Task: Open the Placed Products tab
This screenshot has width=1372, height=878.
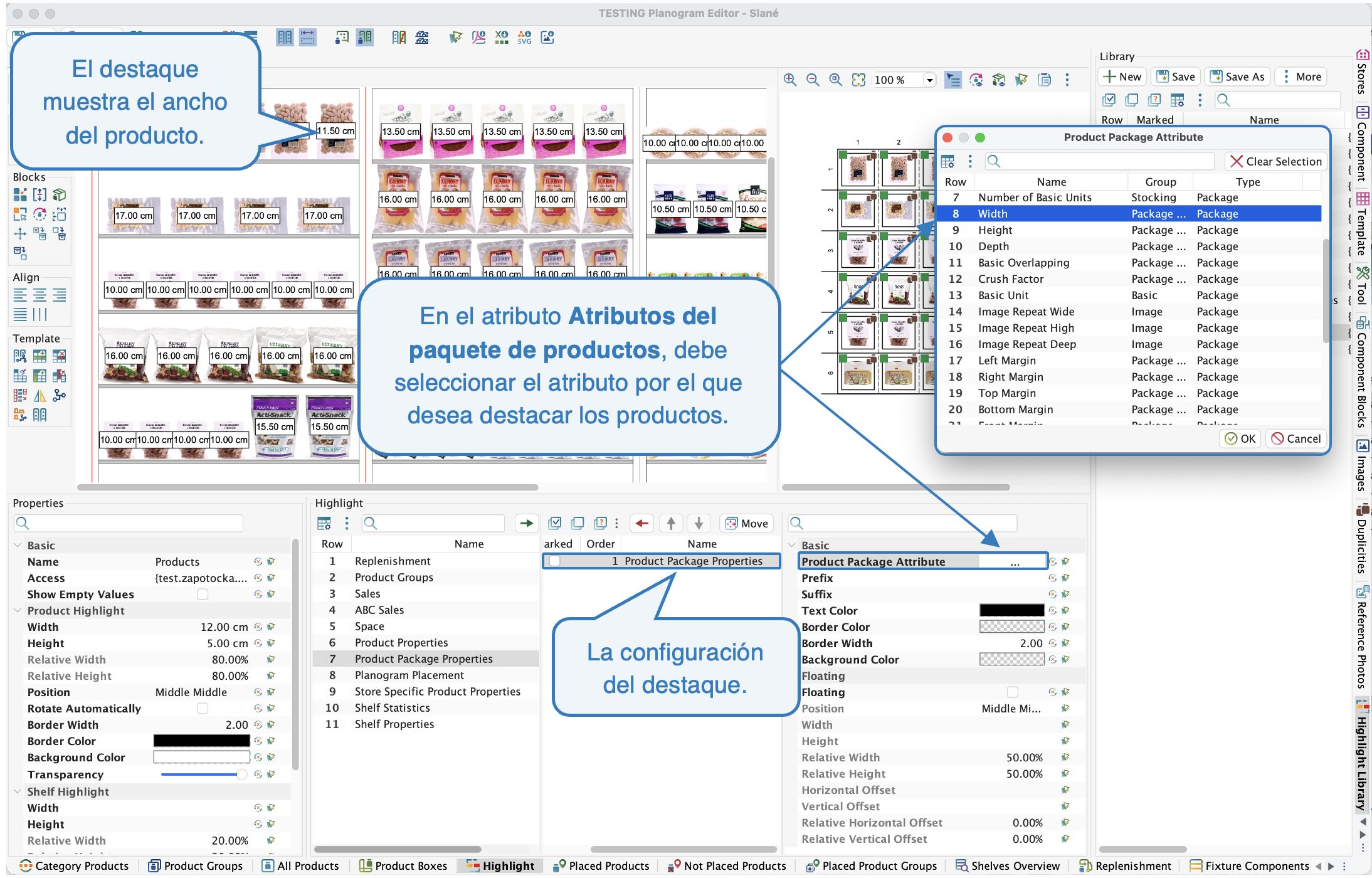Action: (x=601, y=866)
